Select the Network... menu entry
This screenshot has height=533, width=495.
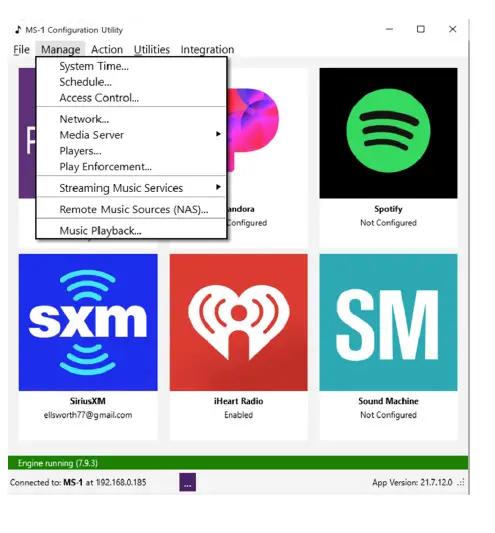[131, 119]
